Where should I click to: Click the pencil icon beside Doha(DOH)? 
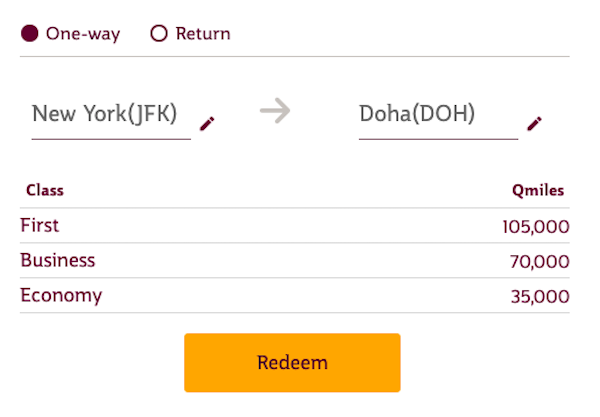pos(535,123)
